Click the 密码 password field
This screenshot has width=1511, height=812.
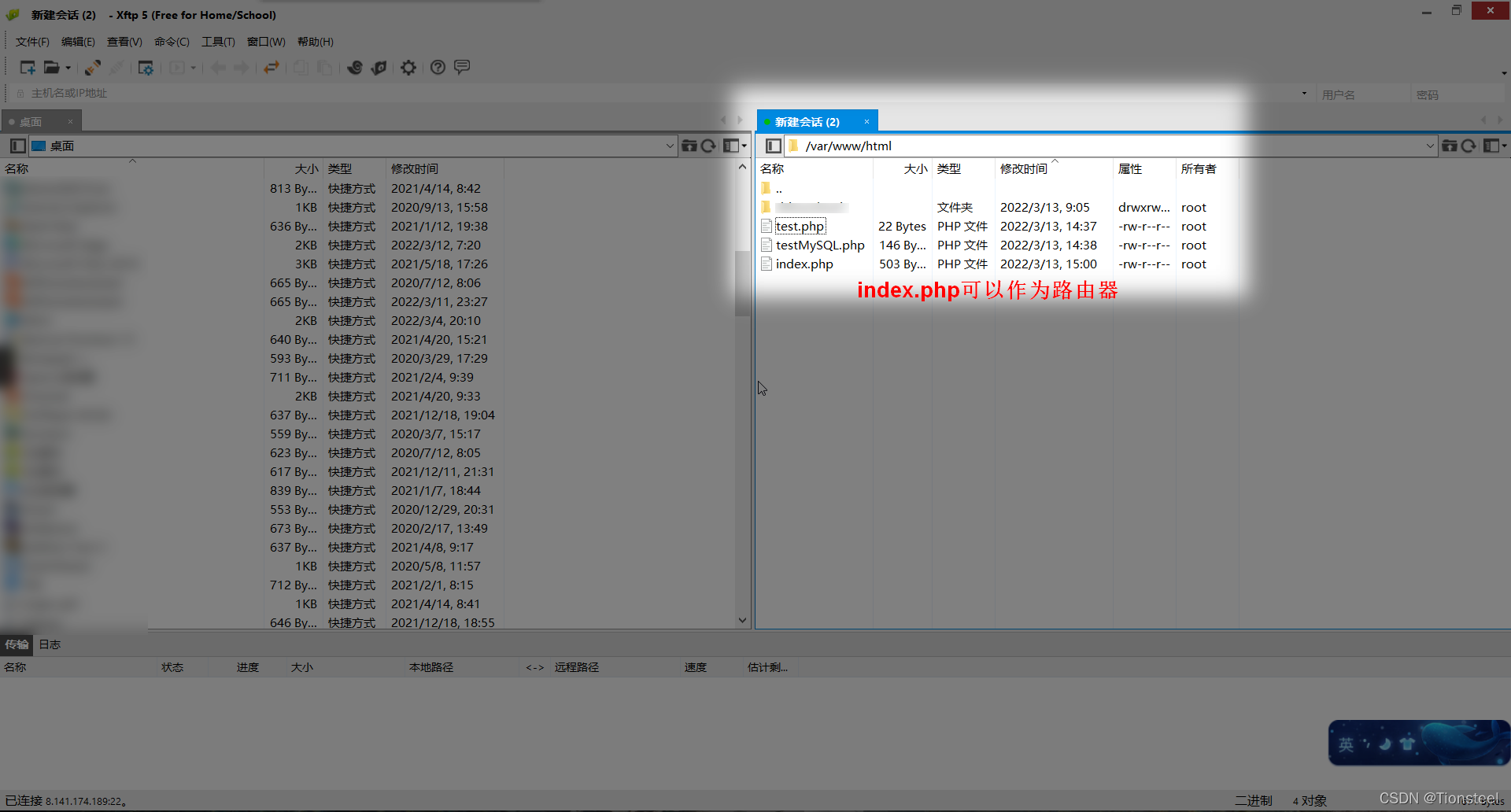(x=1457, y=94)
